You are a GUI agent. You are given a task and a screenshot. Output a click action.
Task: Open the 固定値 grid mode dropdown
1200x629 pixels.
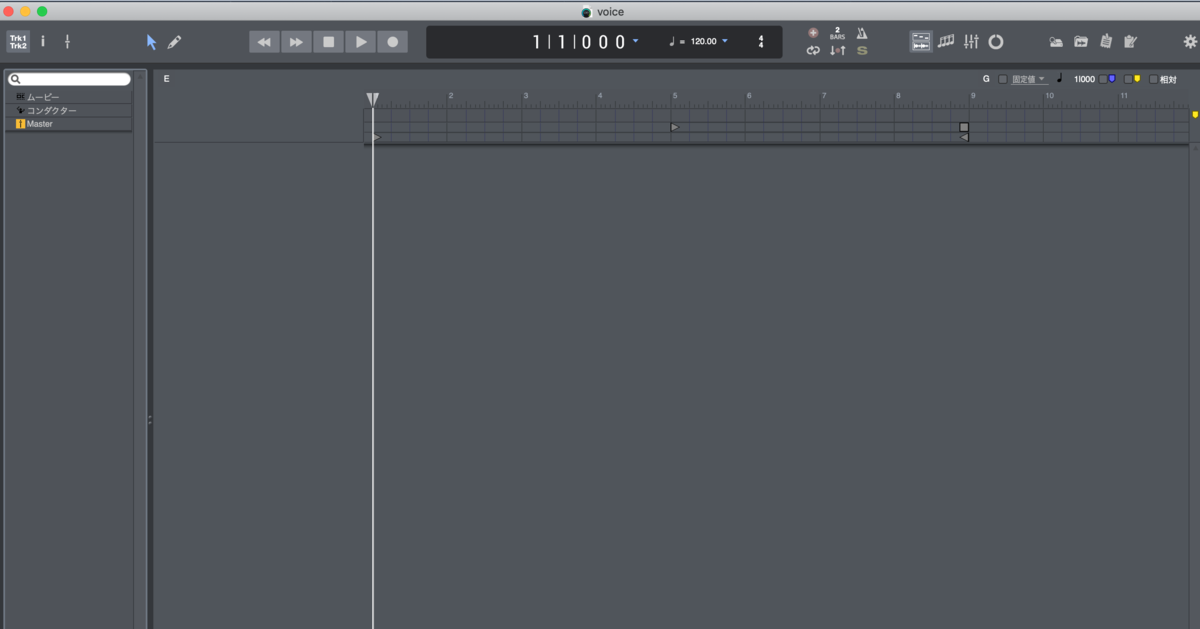(x=1029, y=79)
